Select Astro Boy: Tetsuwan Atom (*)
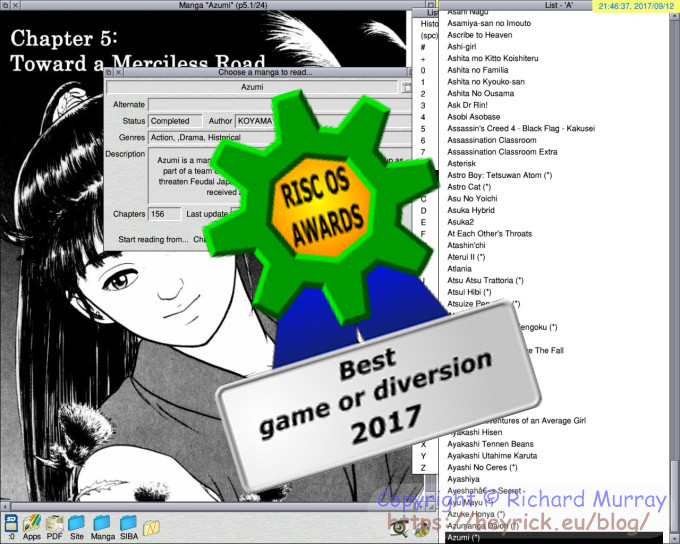This screenshot has height=544, width=680. (x=500, y=176)
